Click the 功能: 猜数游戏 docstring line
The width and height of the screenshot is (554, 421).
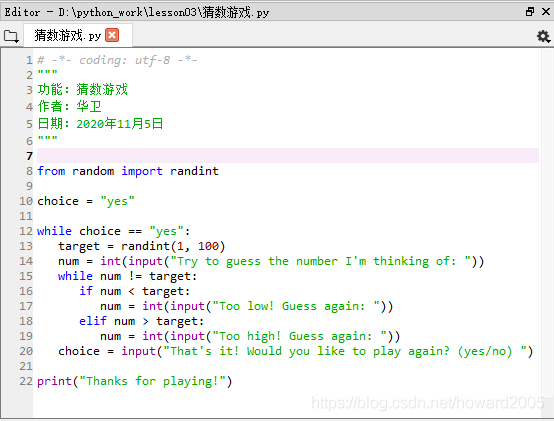tap(83, 89)
